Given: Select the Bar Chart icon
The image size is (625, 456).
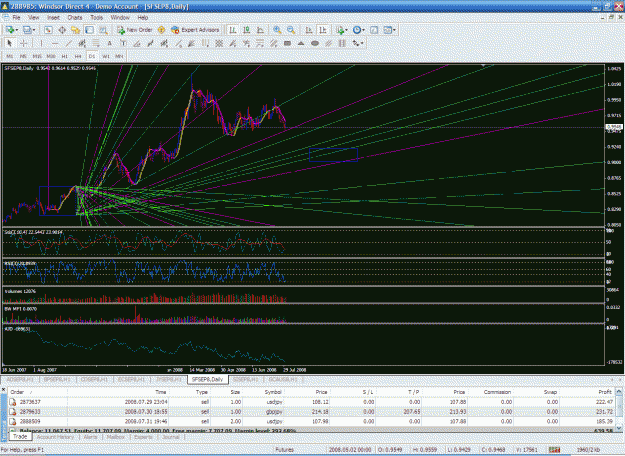Looking at the screenshot, I should tap(233, 30).
